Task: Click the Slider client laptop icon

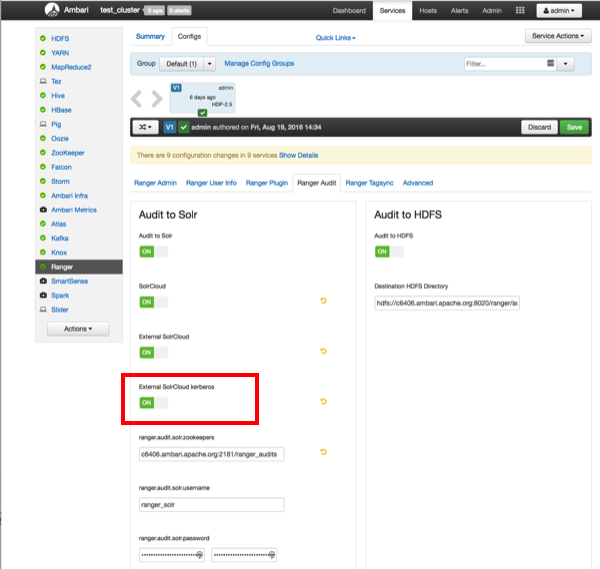Action: click(43, 310)
